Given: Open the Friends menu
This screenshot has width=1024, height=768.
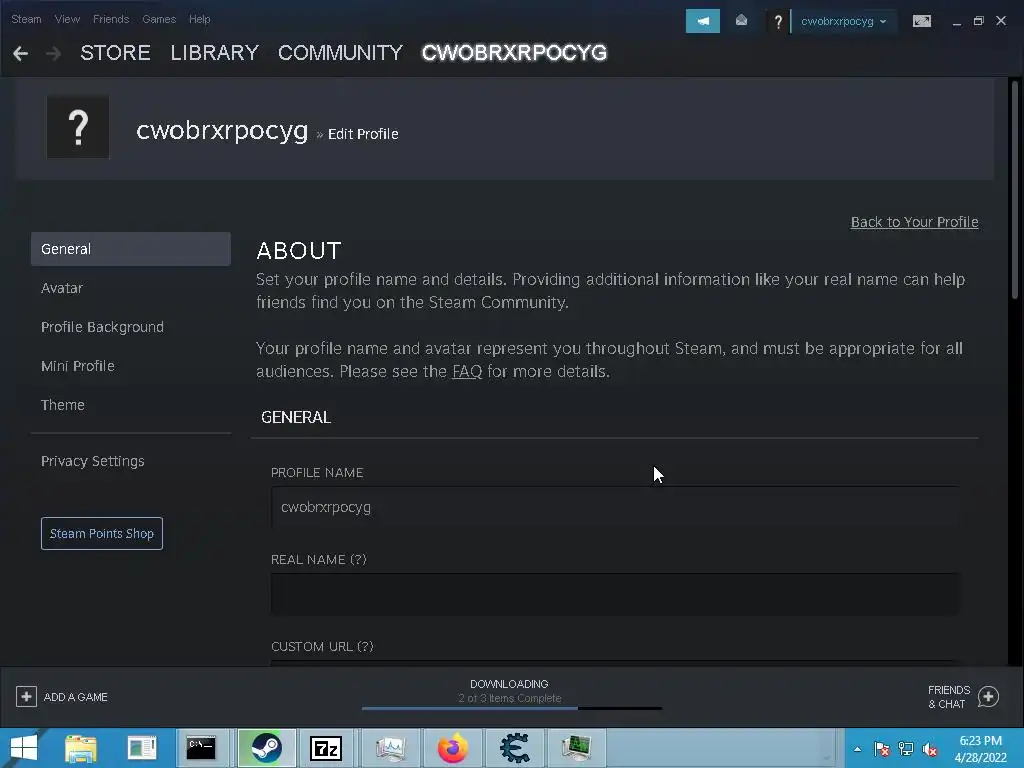Looking at the screenshot, I should tap(111, 19).
